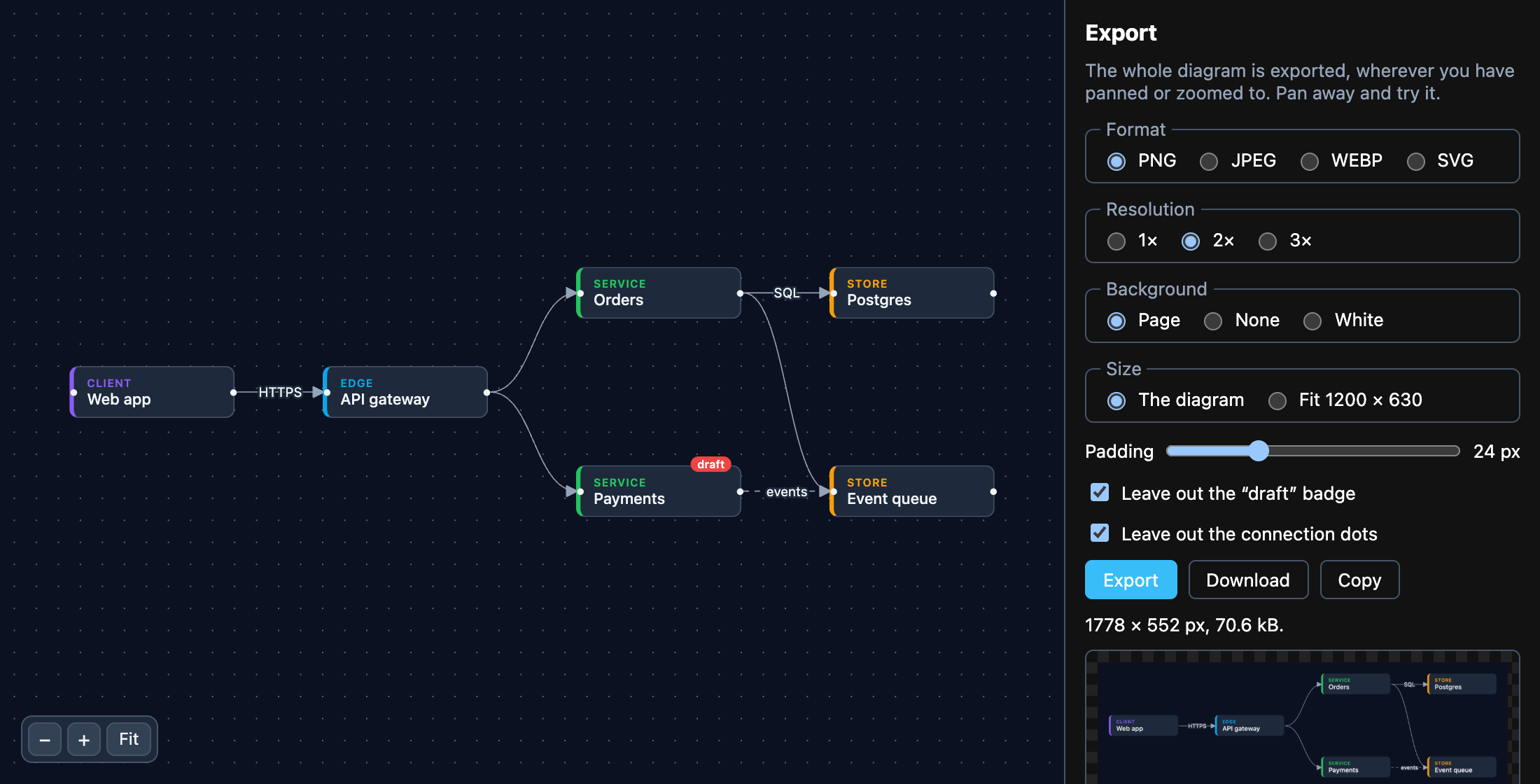
Task: Choose 3× resolution
Action: [1268, 241]
